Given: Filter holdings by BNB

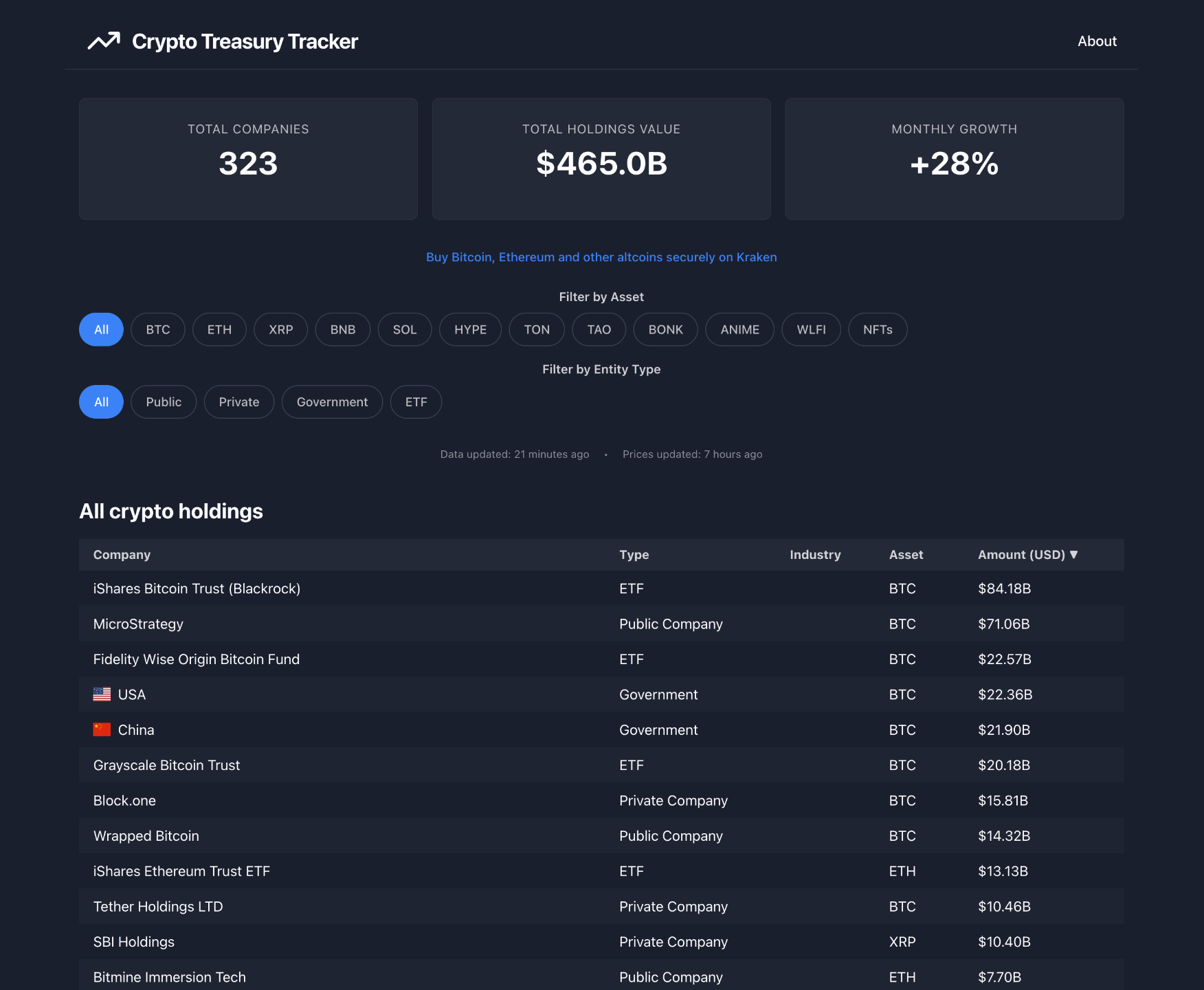Looking at the screenshot, I should tap(343, 329).
